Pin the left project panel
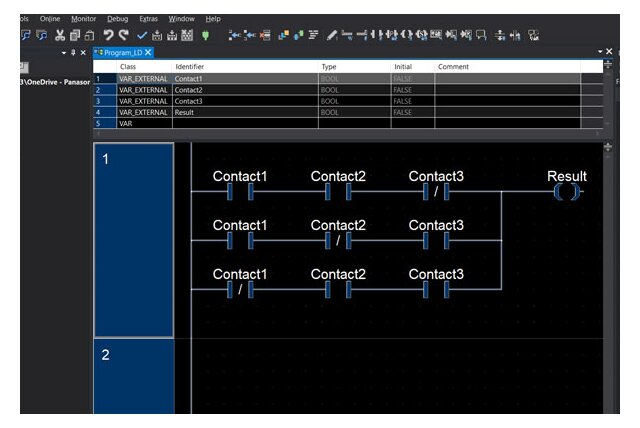The height and width of the screenshot is (428, 640). pos(73,52)
